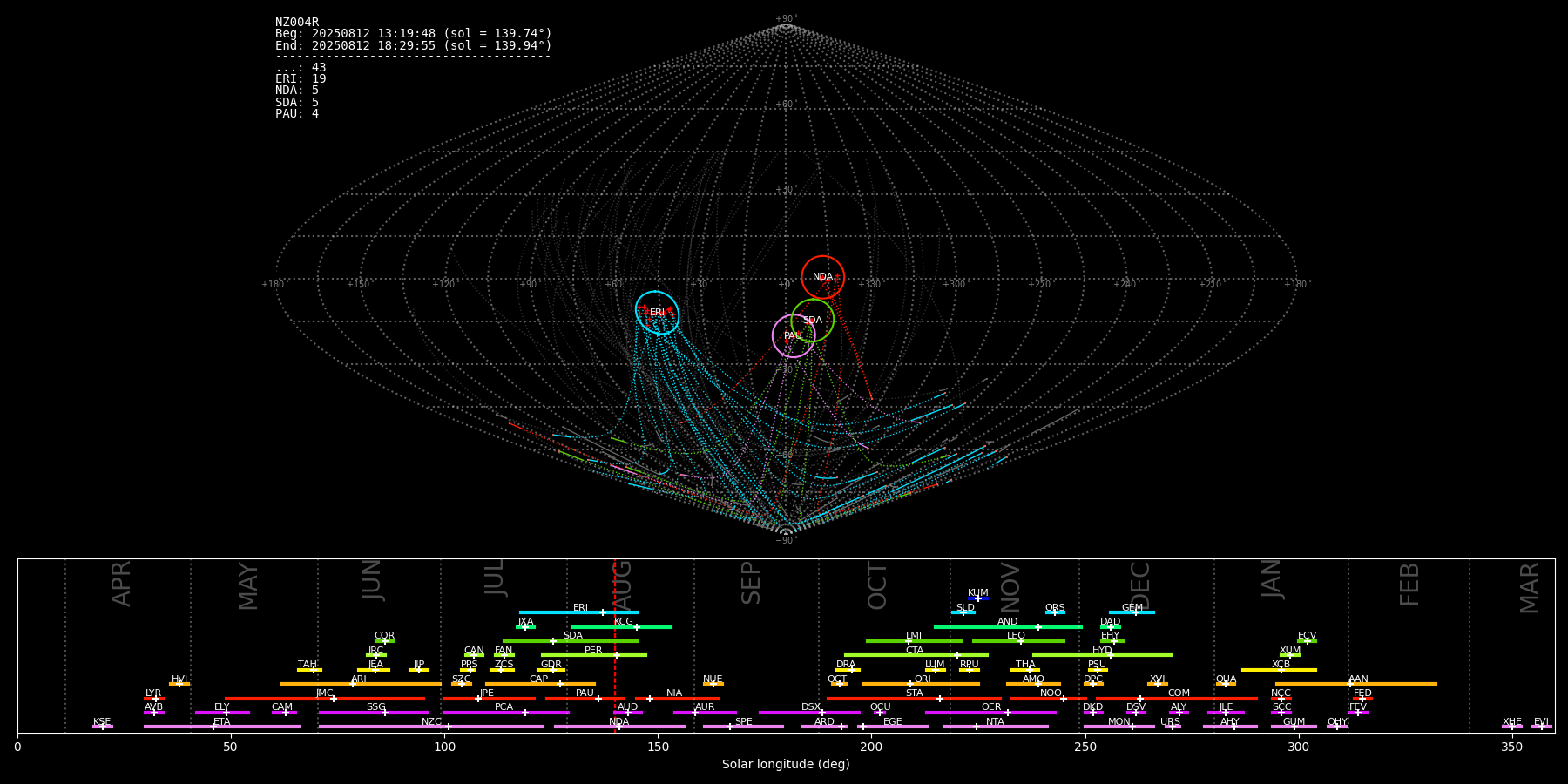Select the '...: 43' sporadic count entry
The width and height of the screenshot is (1568, 784).
pos(301,68)
